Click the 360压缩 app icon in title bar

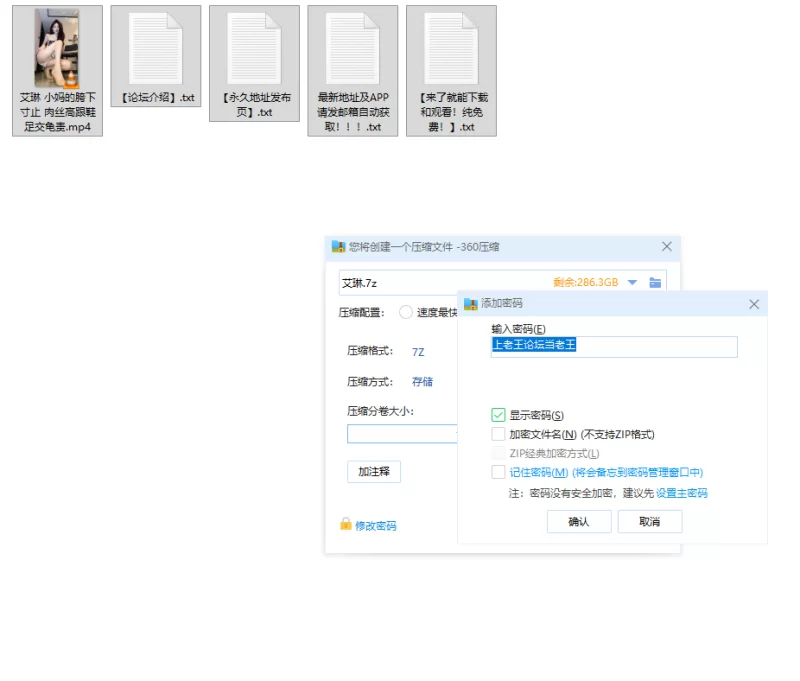[x=338, y=247]
